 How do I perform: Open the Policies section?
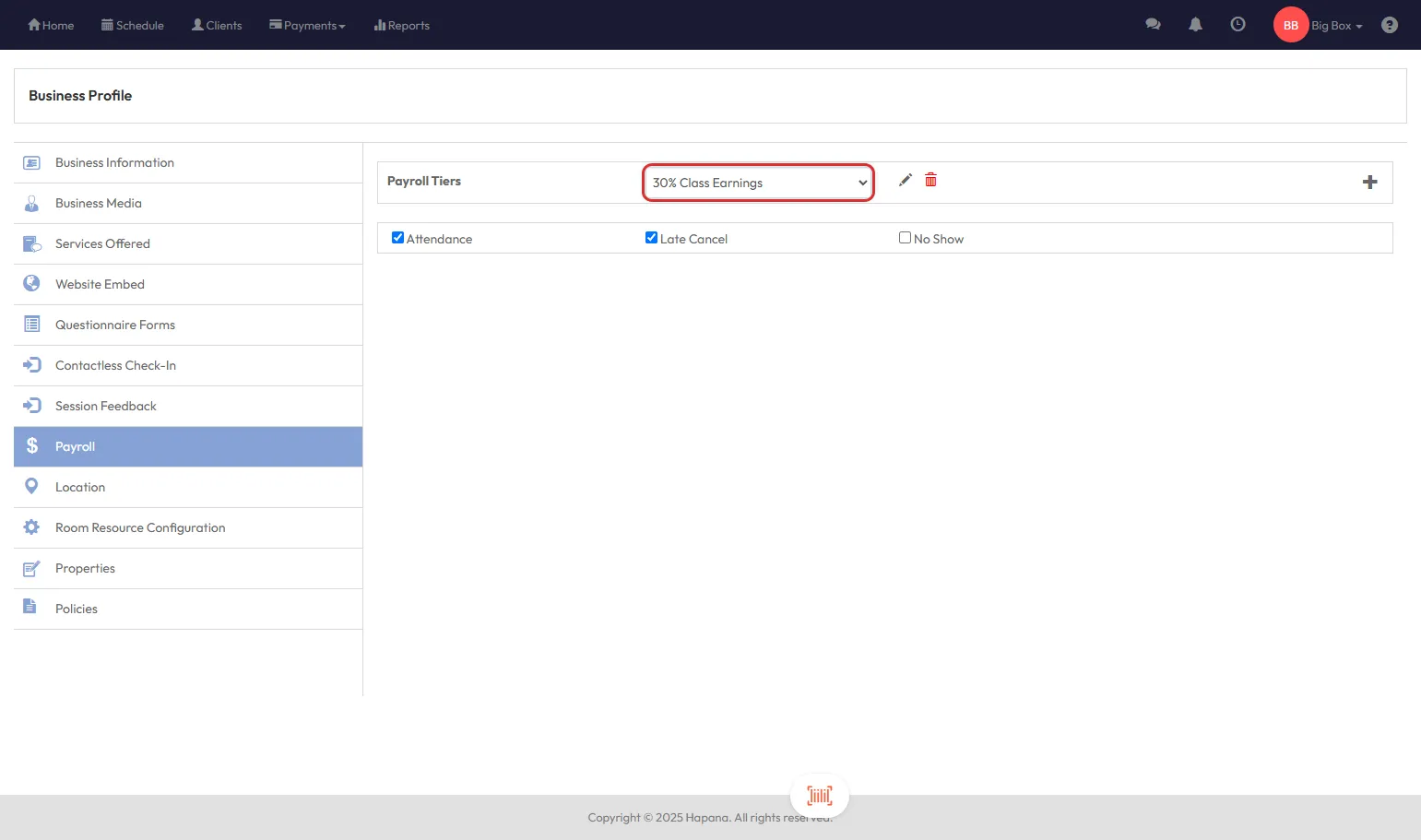(77, 609)
